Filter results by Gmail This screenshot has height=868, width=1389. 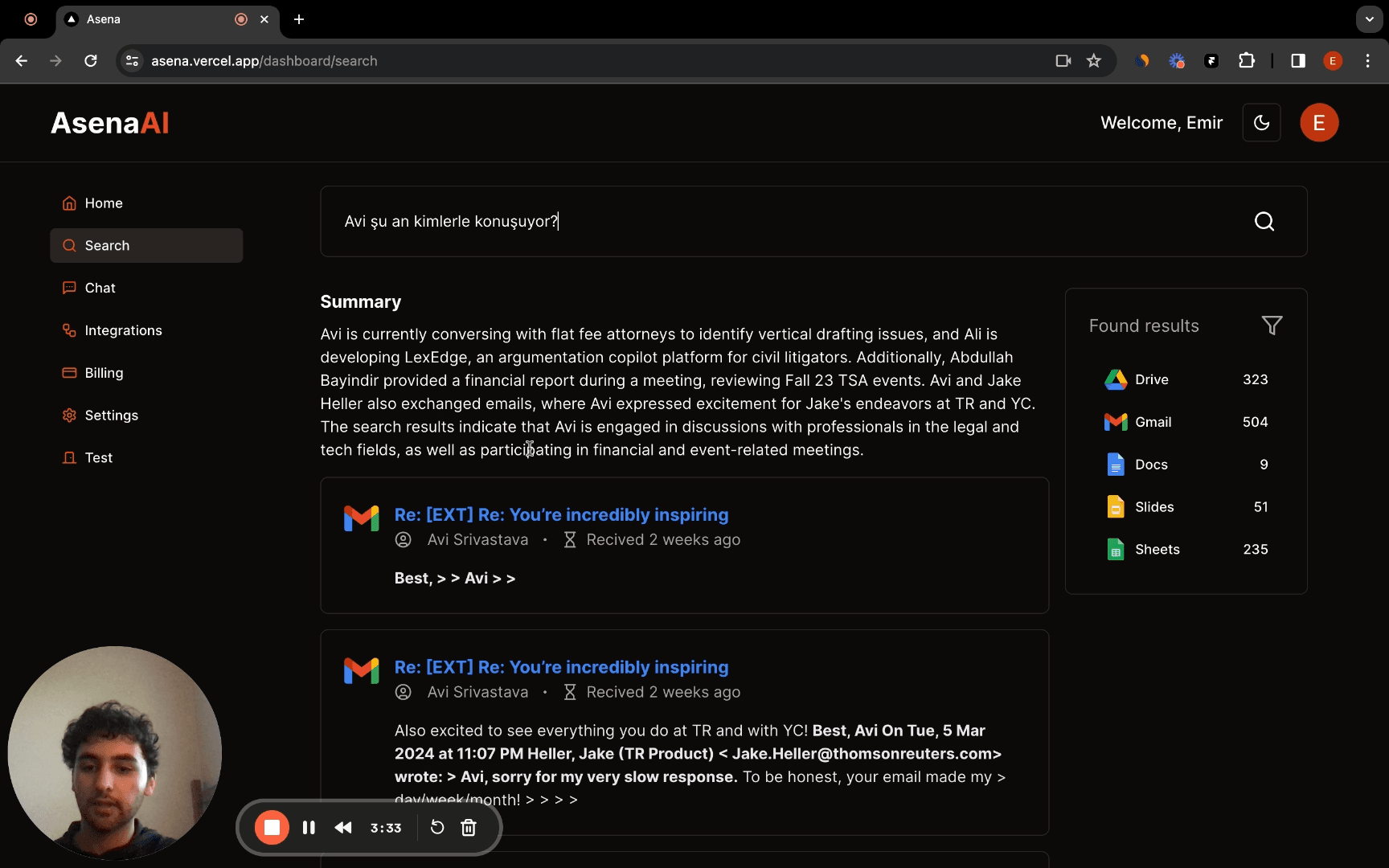click(1153, 422)
